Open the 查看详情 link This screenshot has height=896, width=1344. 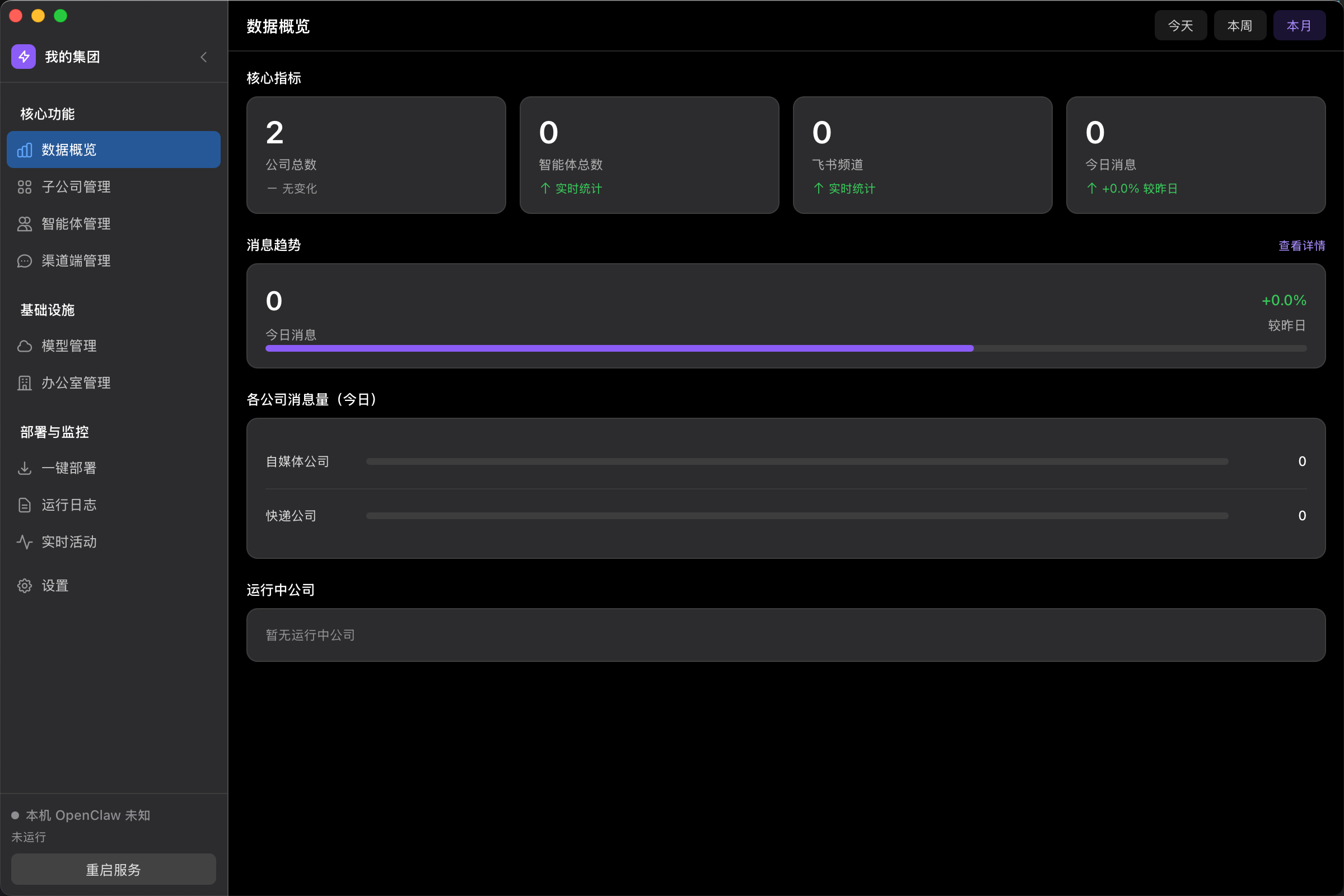point(1301,246)
